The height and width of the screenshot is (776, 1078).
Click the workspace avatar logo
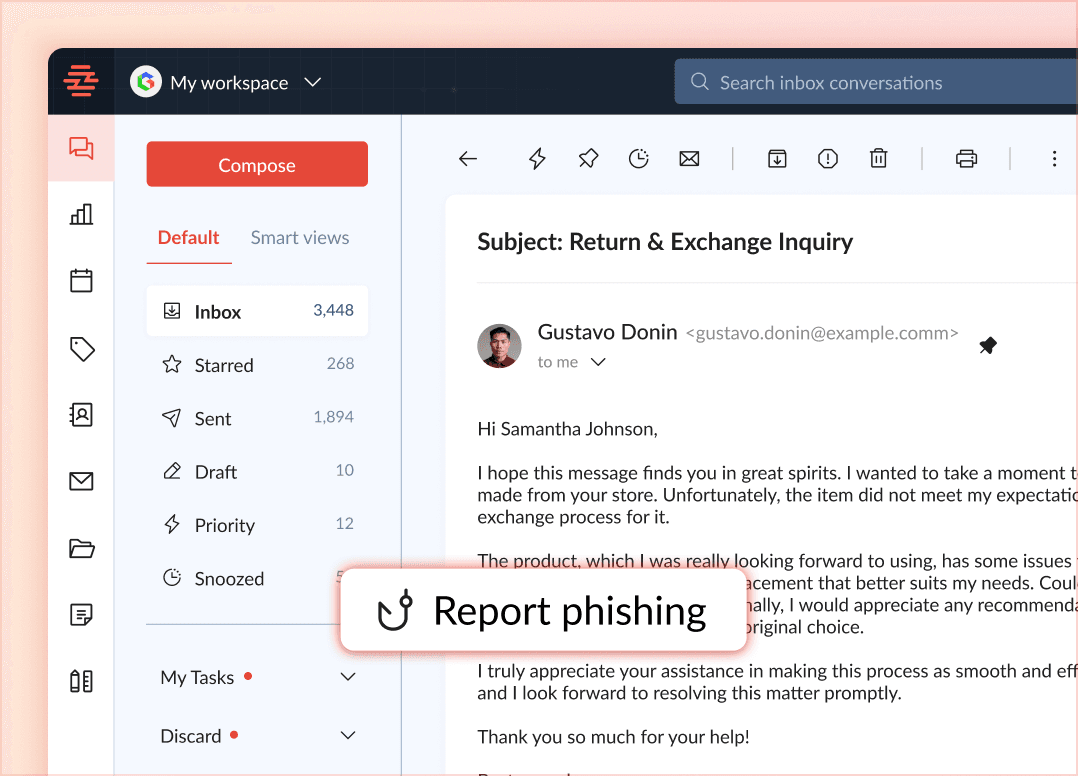point(146,82)
